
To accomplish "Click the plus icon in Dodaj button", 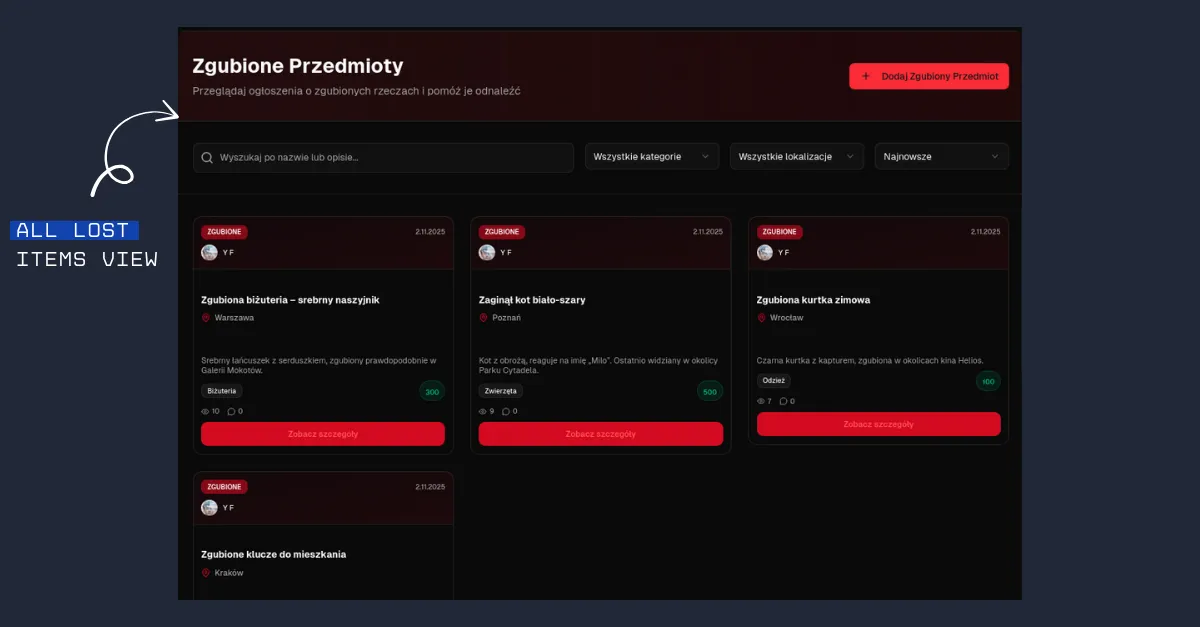I will (866, 76).
